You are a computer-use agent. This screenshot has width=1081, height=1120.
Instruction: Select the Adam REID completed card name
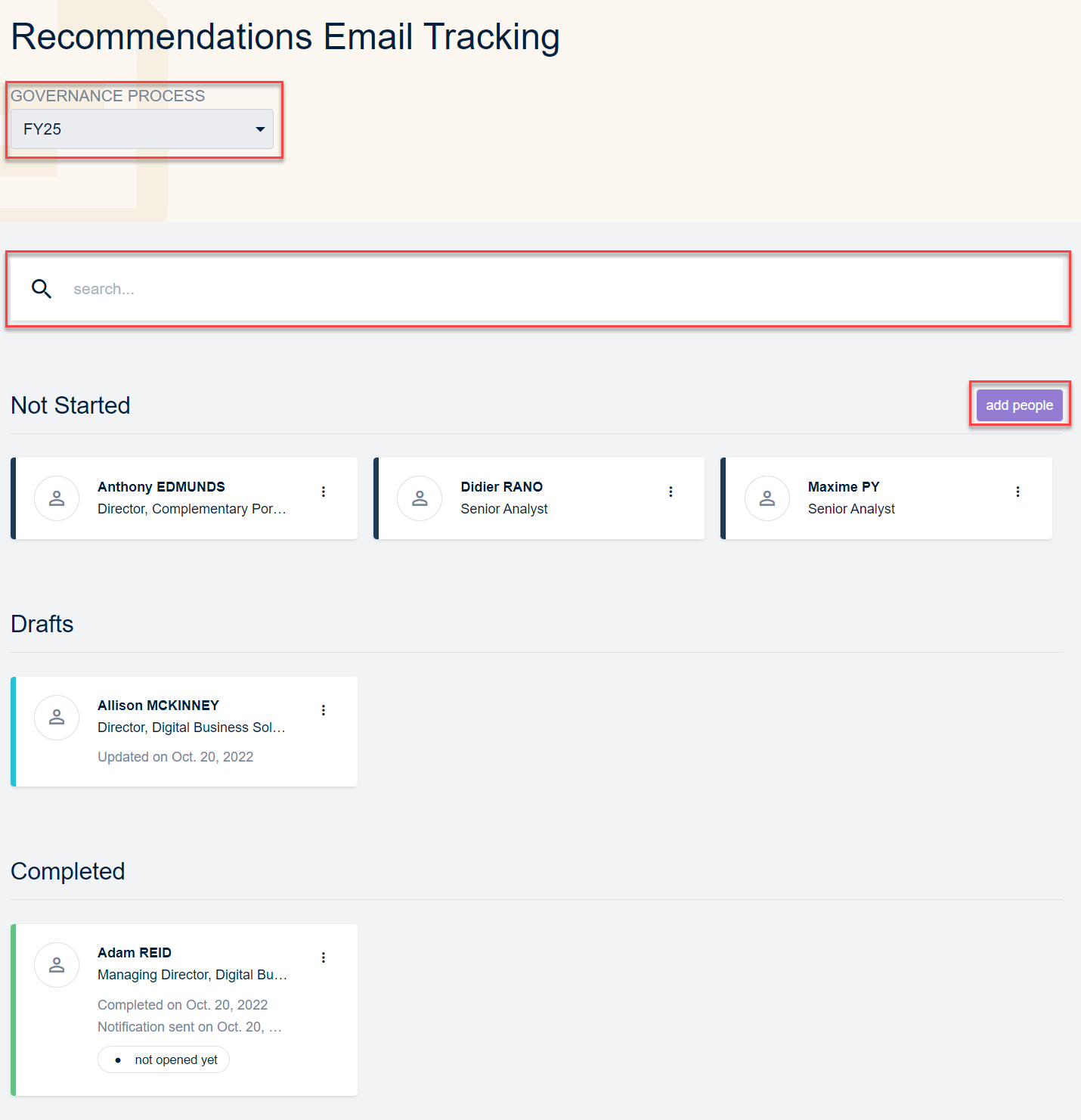click(x=135, y=952)
